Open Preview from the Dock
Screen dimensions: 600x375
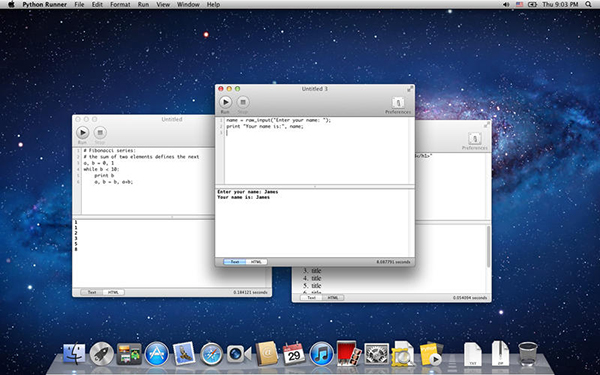[x=403, y=353]
